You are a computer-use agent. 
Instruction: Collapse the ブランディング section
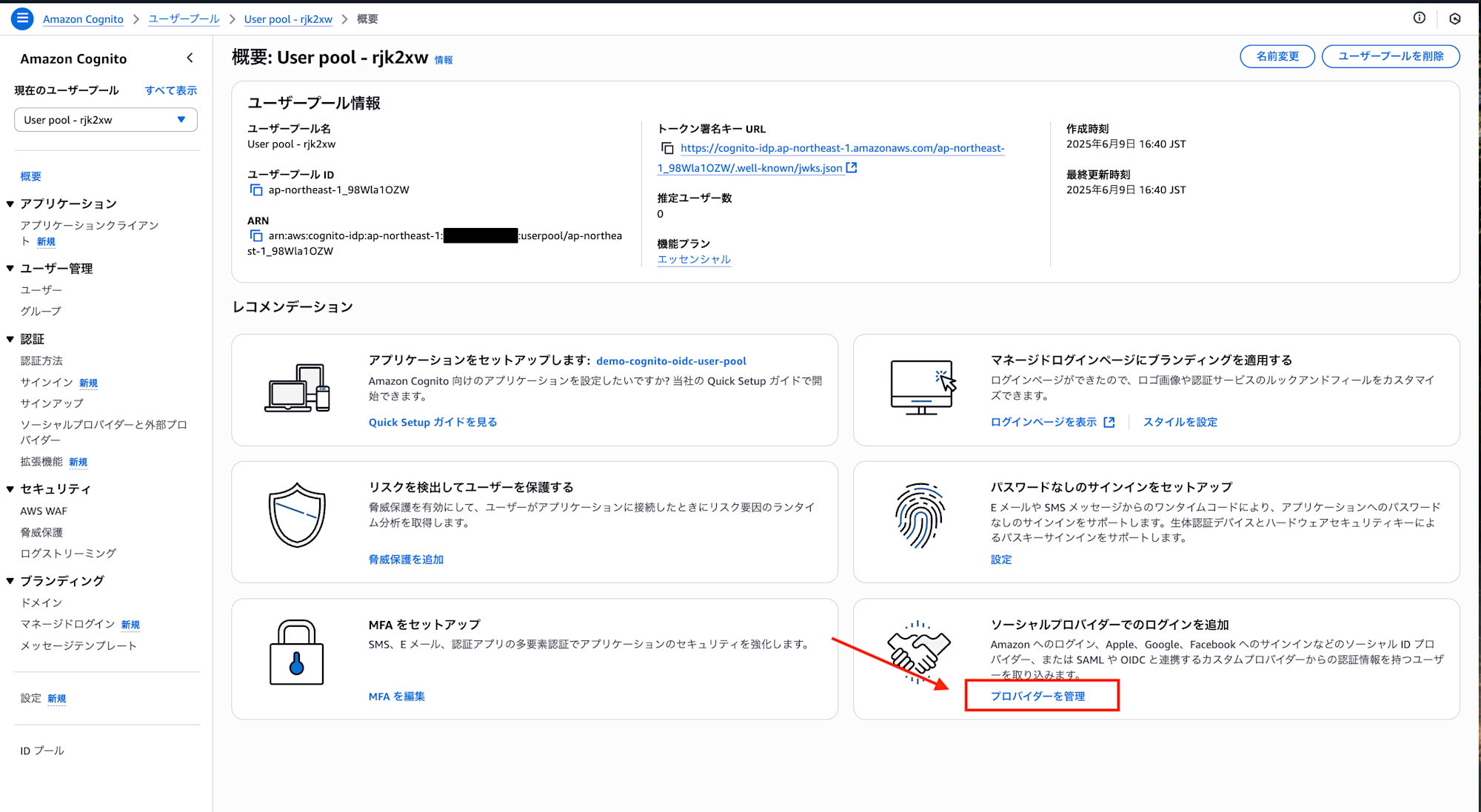[10, 581]
